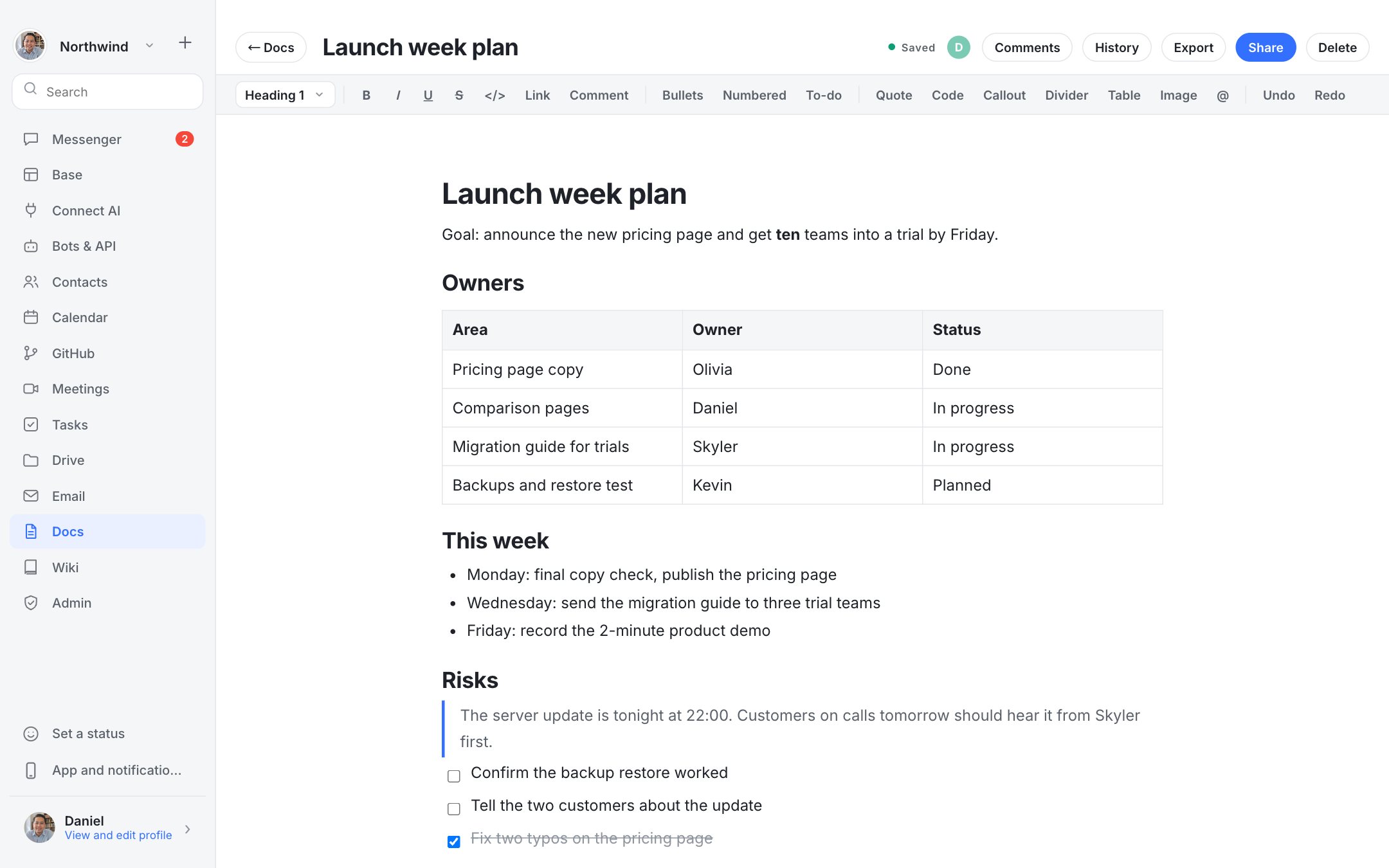Image resolution: width=1389 pixels, height=868 pixels.
Task: Insert a Quote block
Action: pos(894,95)
